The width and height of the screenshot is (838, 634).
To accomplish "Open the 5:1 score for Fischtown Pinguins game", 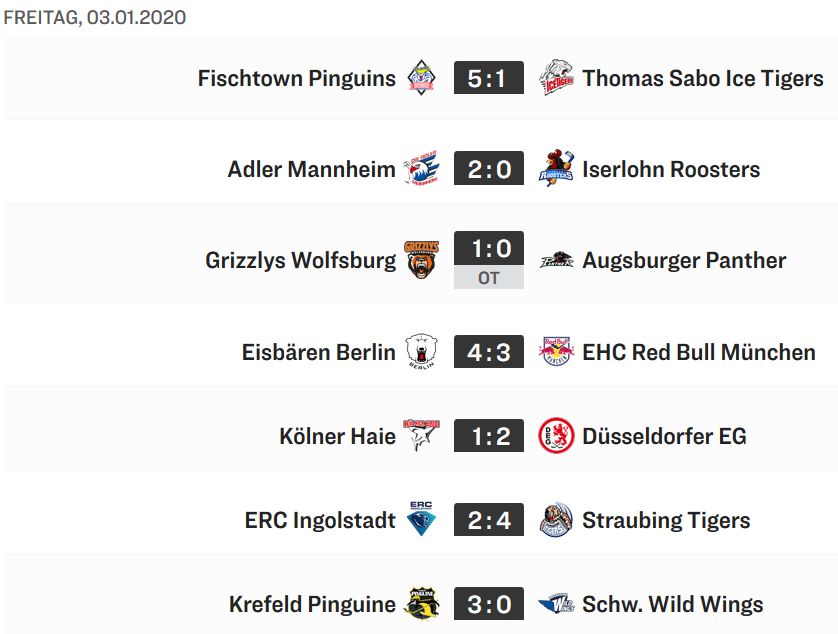I will point(488,78).
